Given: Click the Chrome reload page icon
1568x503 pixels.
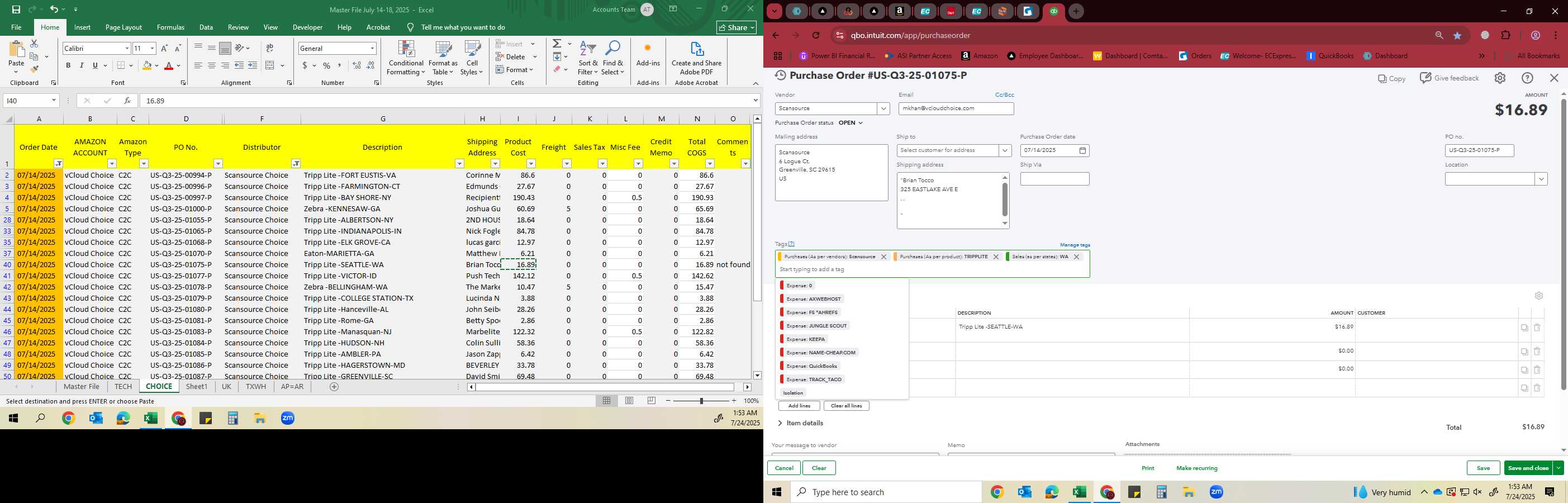Looking at the screenshot, I should (x=816, y=35).
